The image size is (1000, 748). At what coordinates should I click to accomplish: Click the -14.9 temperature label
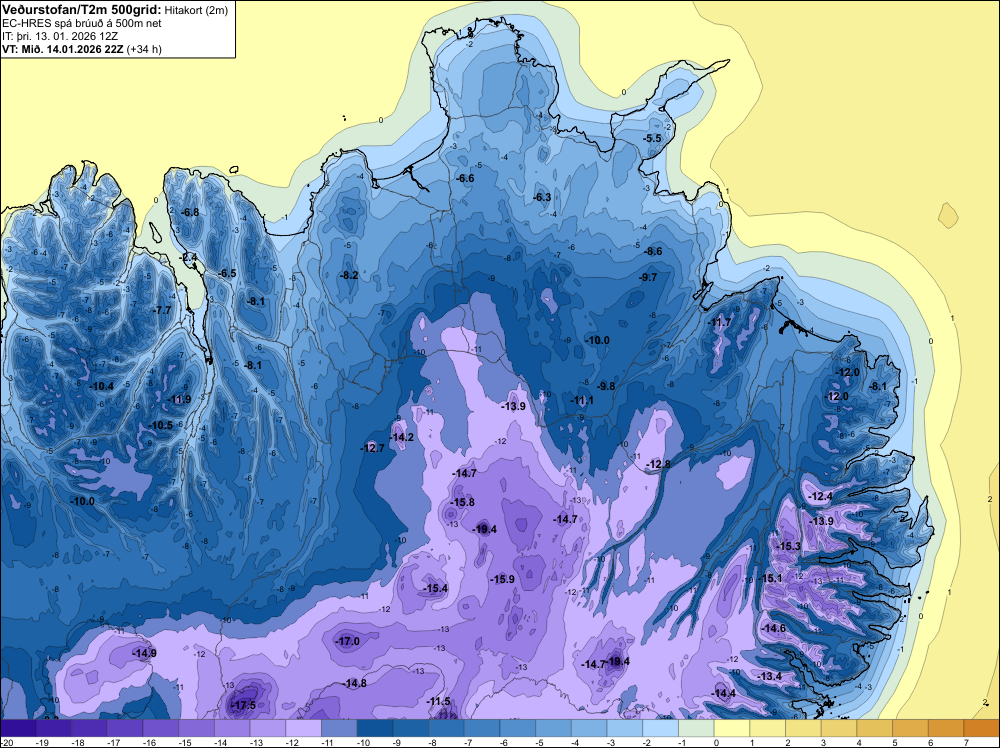[144, 654]
